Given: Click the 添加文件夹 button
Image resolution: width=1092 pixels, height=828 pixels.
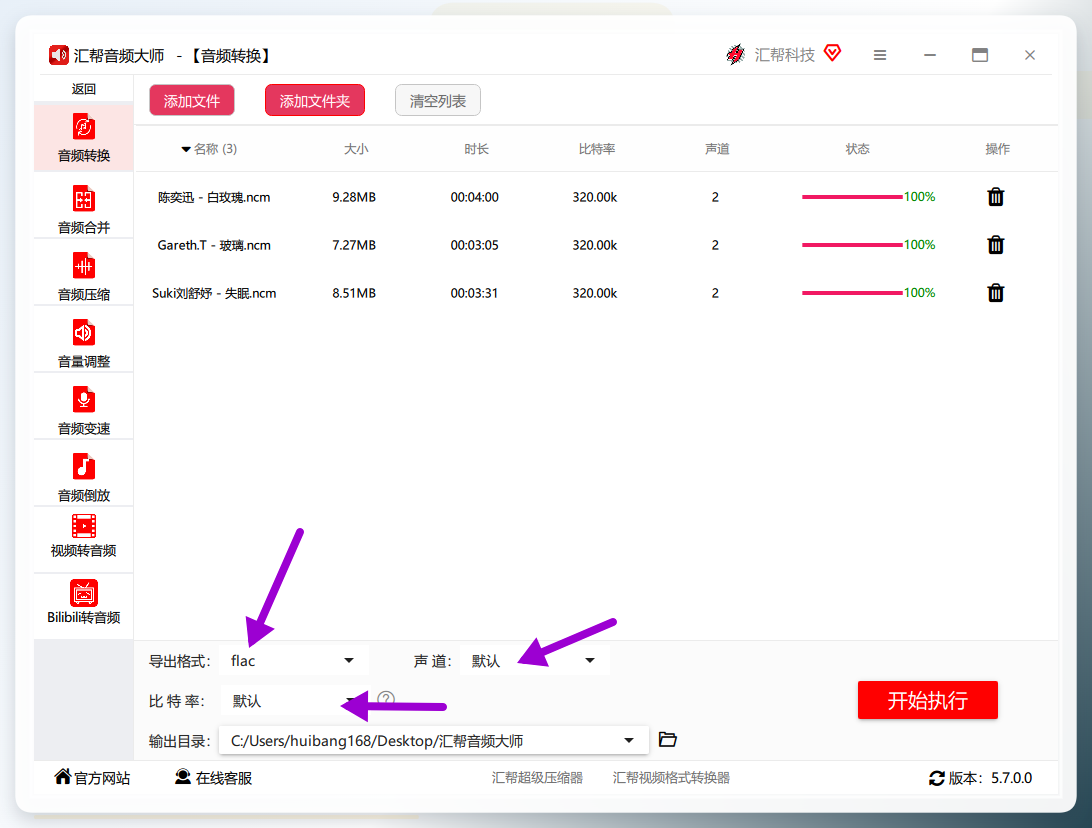Looking at the screenshot, I should point(315,101).
